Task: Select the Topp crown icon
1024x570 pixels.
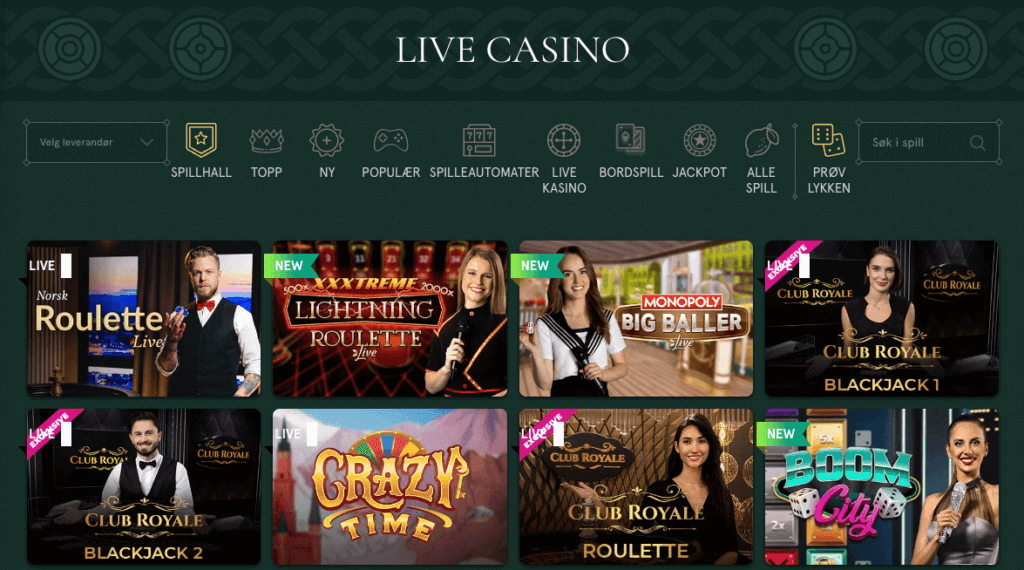Action: [x=266, y=140]
